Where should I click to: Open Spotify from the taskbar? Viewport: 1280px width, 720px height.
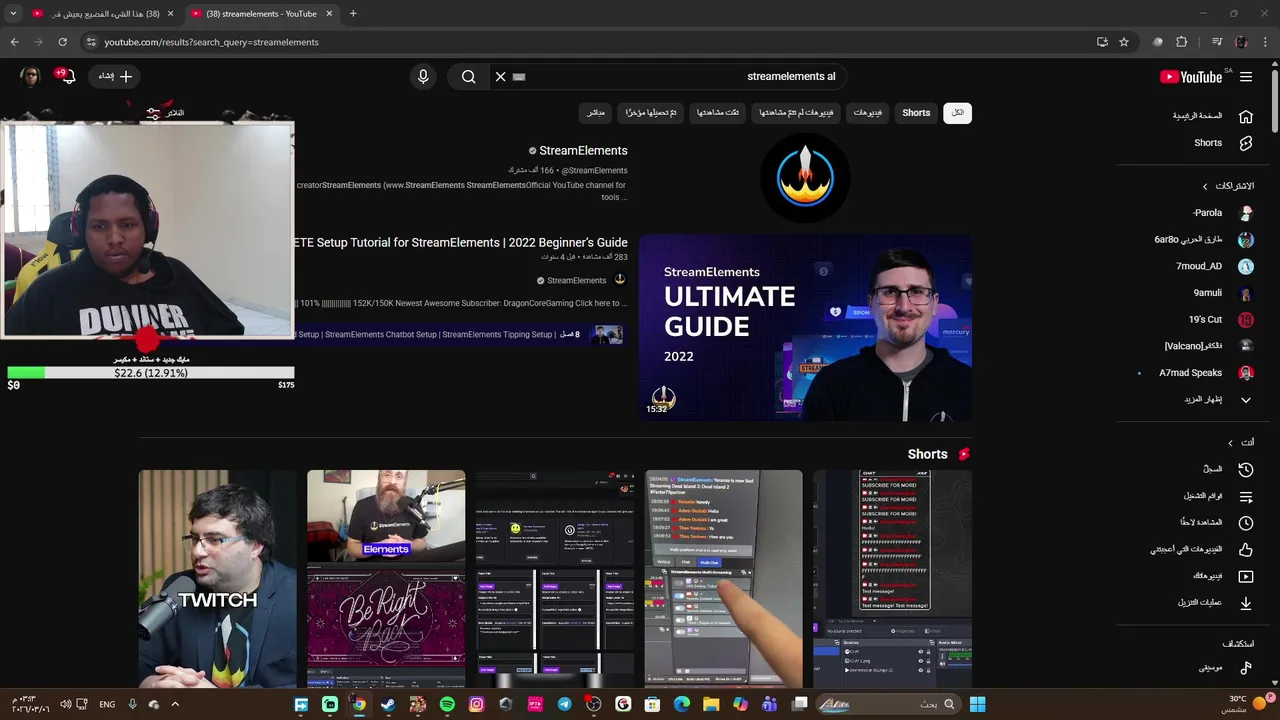click(447, 704)
